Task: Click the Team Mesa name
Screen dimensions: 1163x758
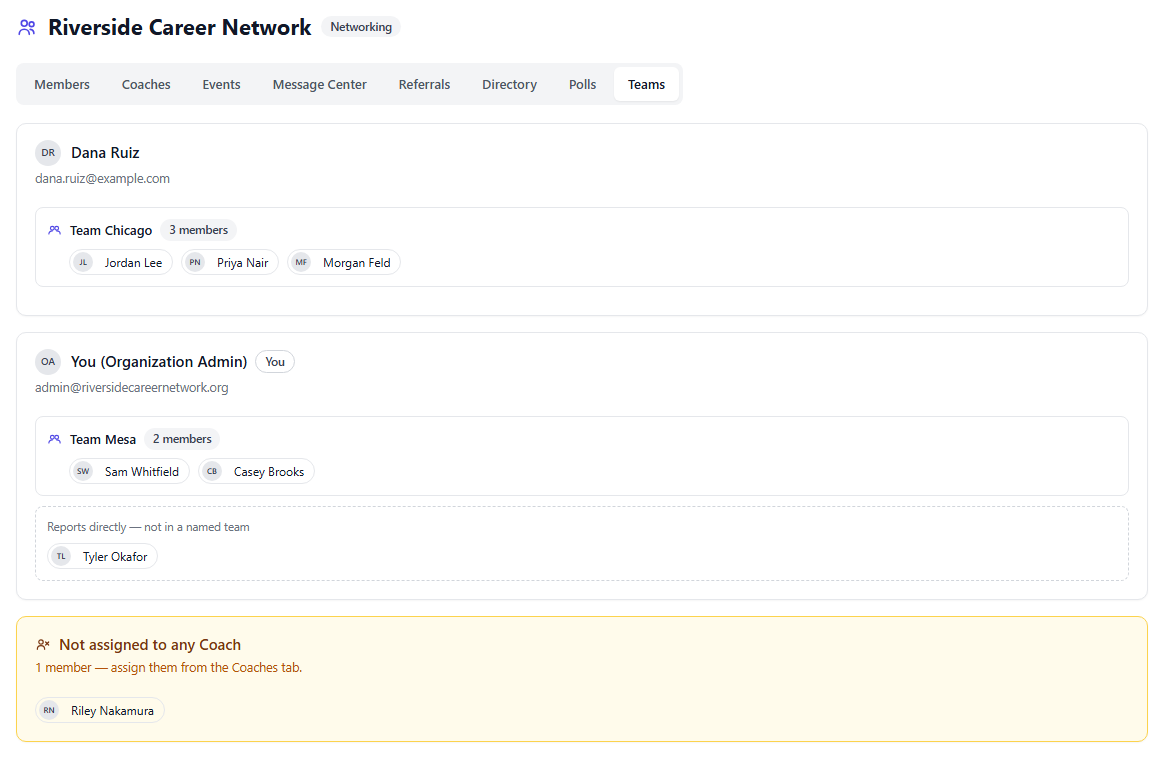Action: tap(103, 440)
